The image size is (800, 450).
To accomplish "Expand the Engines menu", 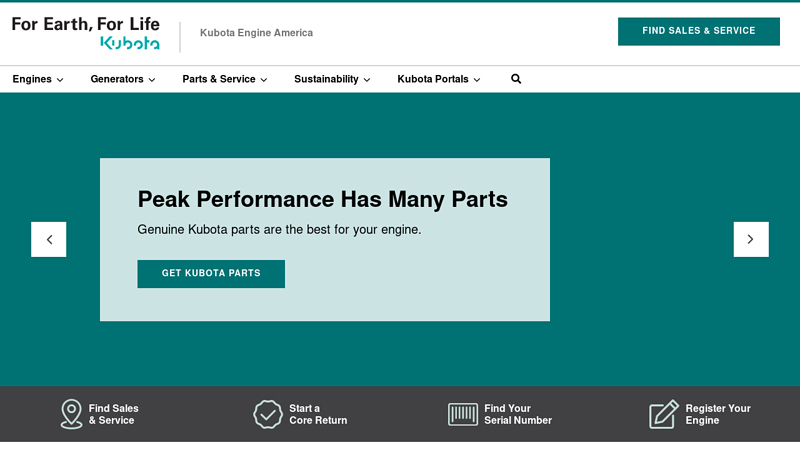I will pyautogui.click(x=38, y=79).
